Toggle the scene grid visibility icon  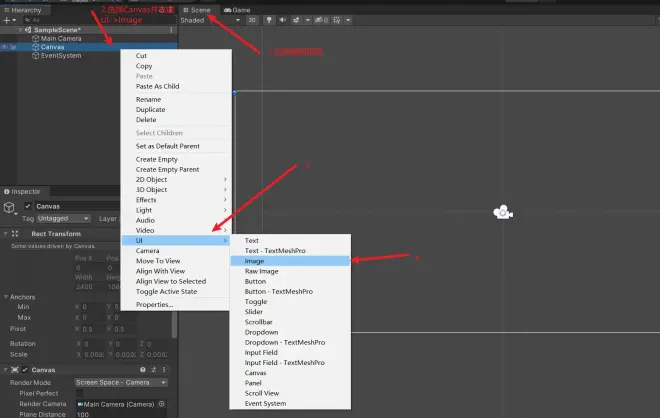(337, 20)
